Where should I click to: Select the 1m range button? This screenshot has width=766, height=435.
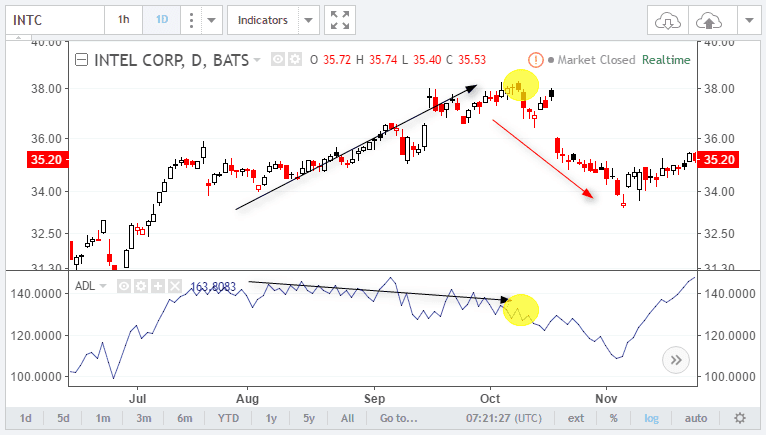click(103, 418)
